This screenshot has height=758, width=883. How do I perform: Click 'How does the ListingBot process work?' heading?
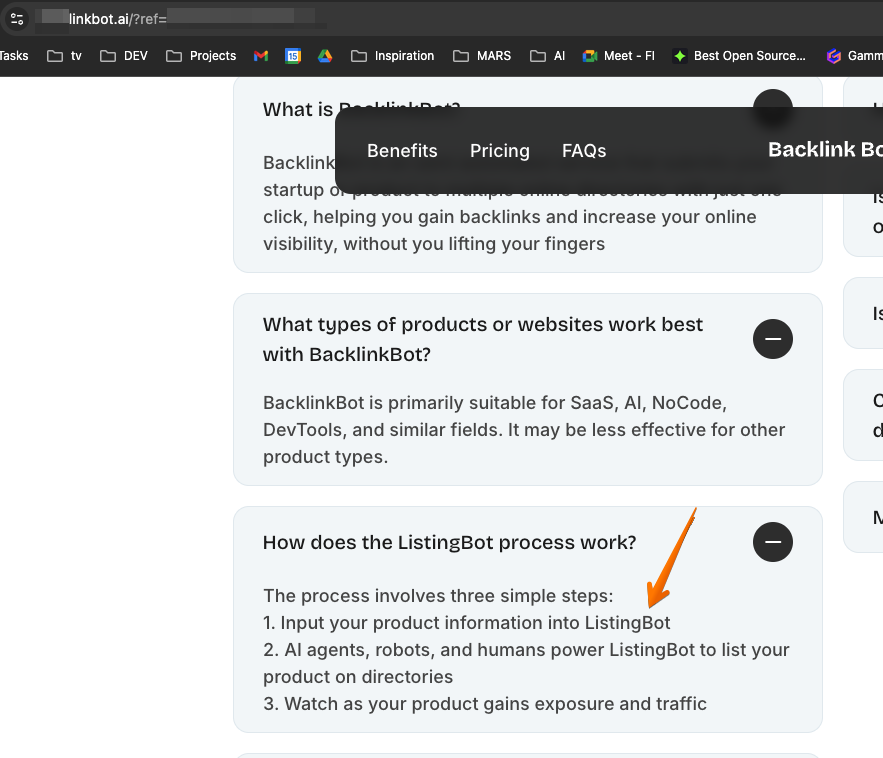pos(449,542)
